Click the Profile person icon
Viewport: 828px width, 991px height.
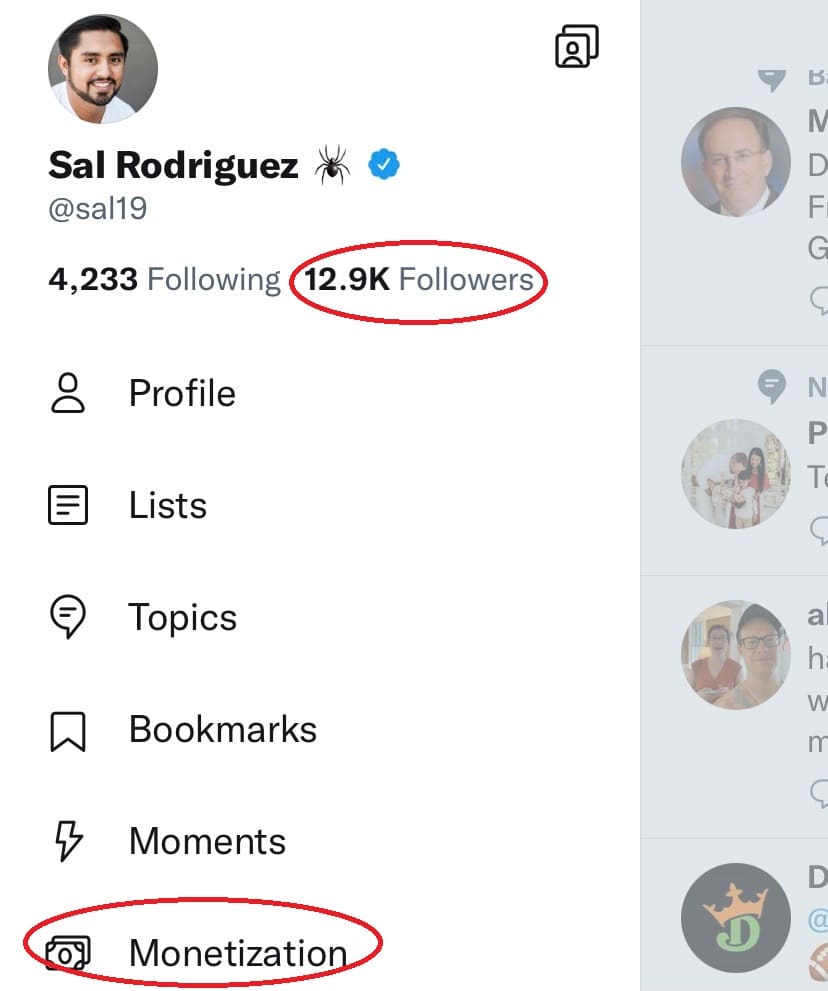68,394
